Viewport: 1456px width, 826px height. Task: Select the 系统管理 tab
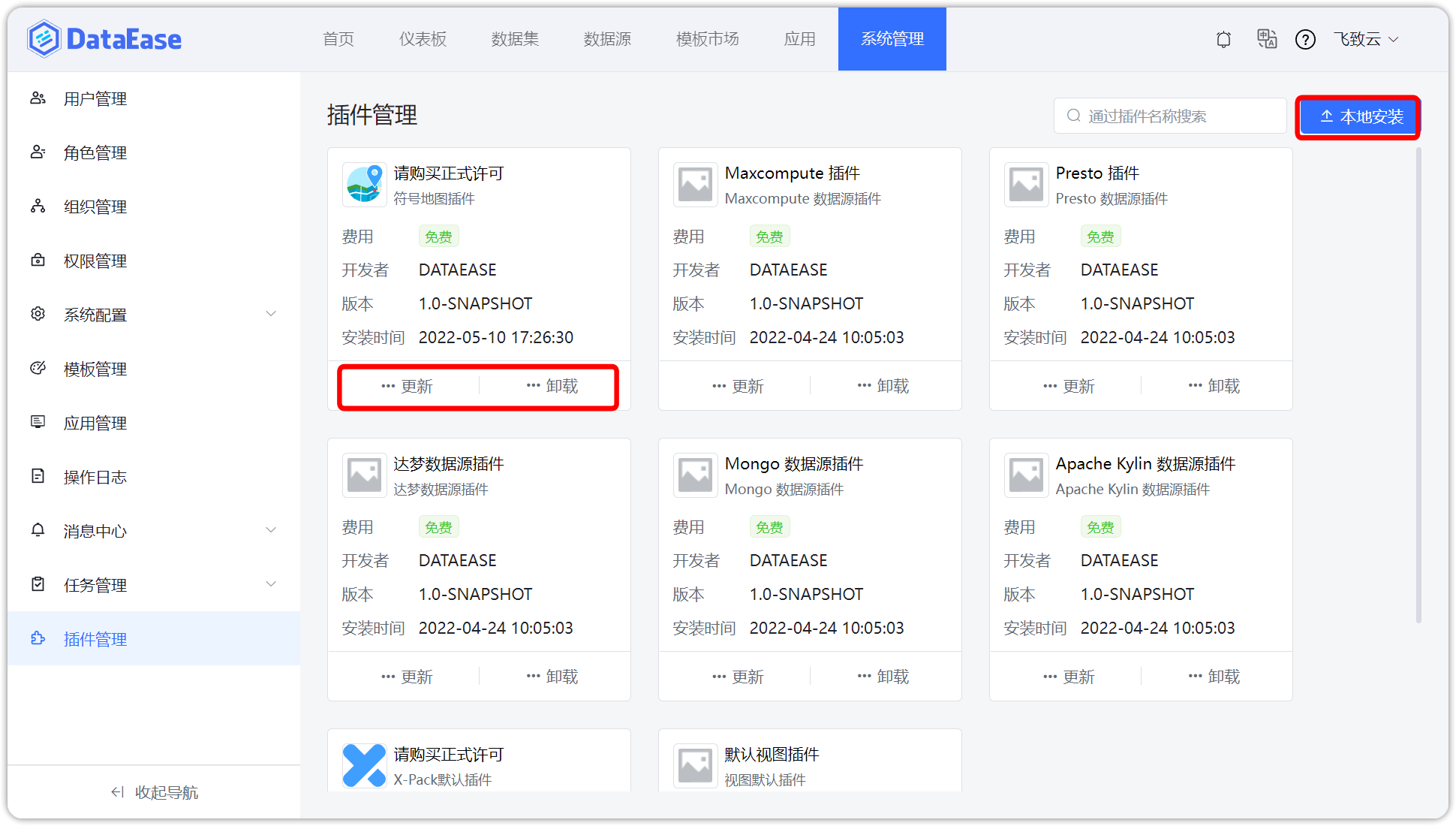(x=892, y=39)
